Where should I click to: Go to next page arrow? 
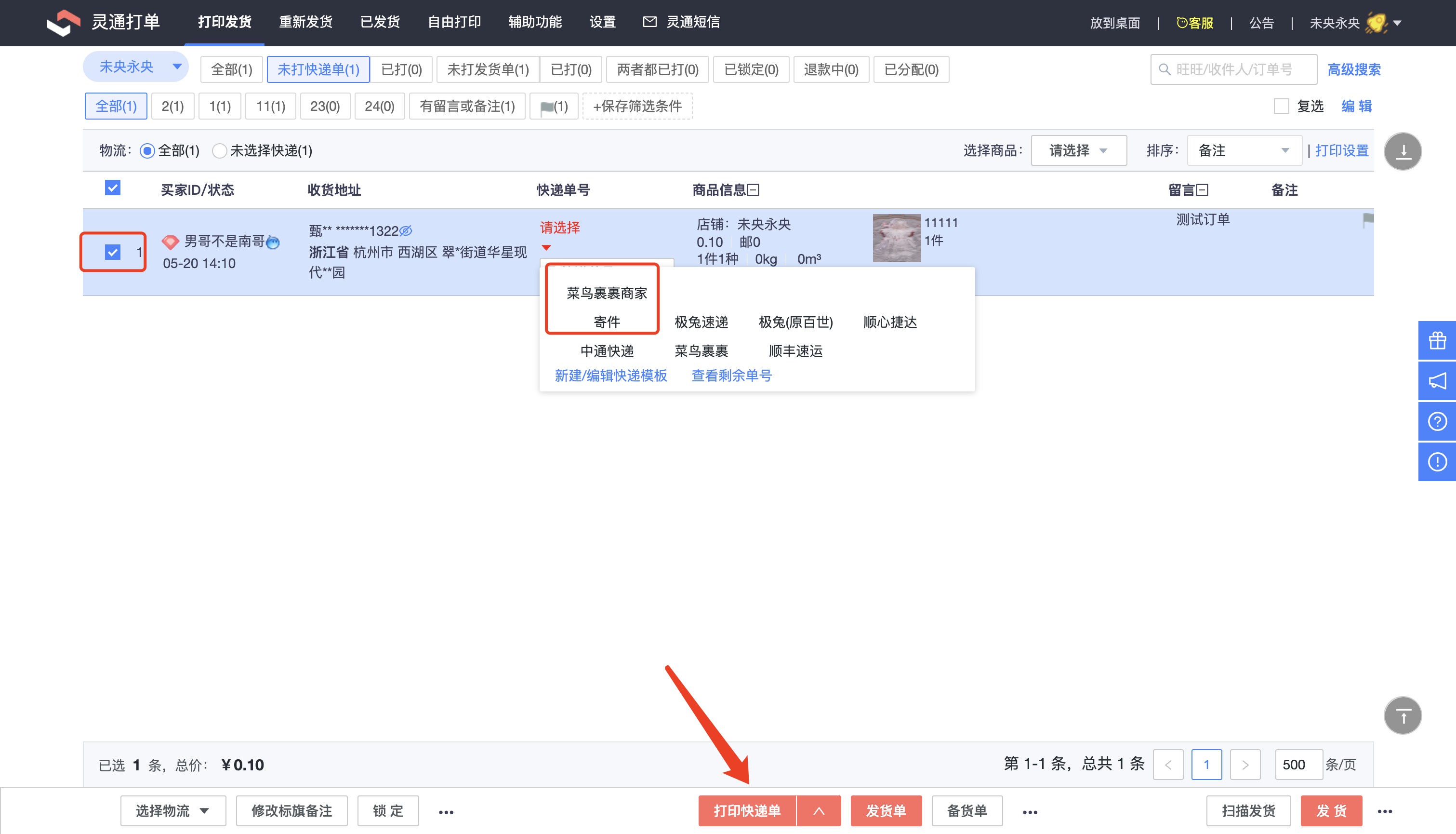pos(1245,764)
